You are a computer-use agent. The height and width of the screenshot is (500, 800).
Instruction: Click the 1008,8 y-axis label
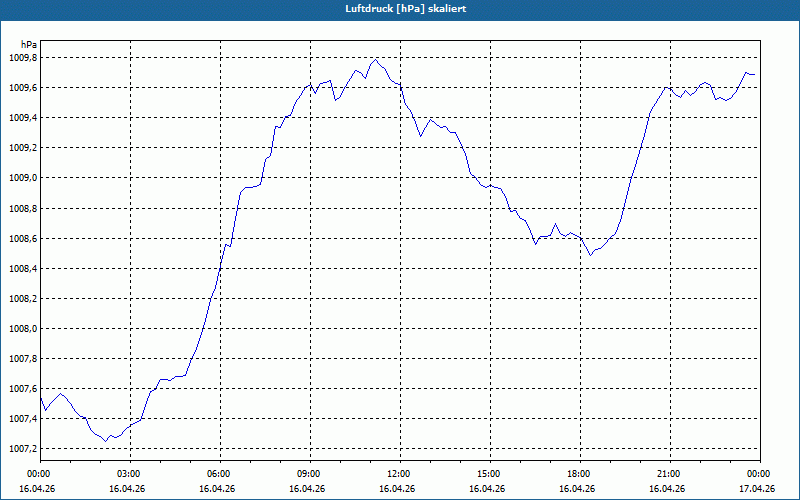tap(23, 208)
